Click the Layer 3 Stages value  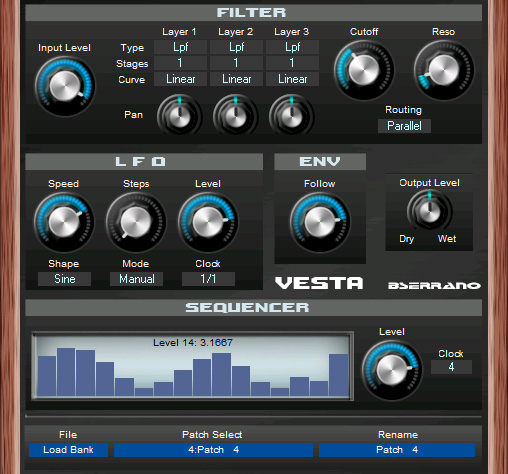[292, 63]
